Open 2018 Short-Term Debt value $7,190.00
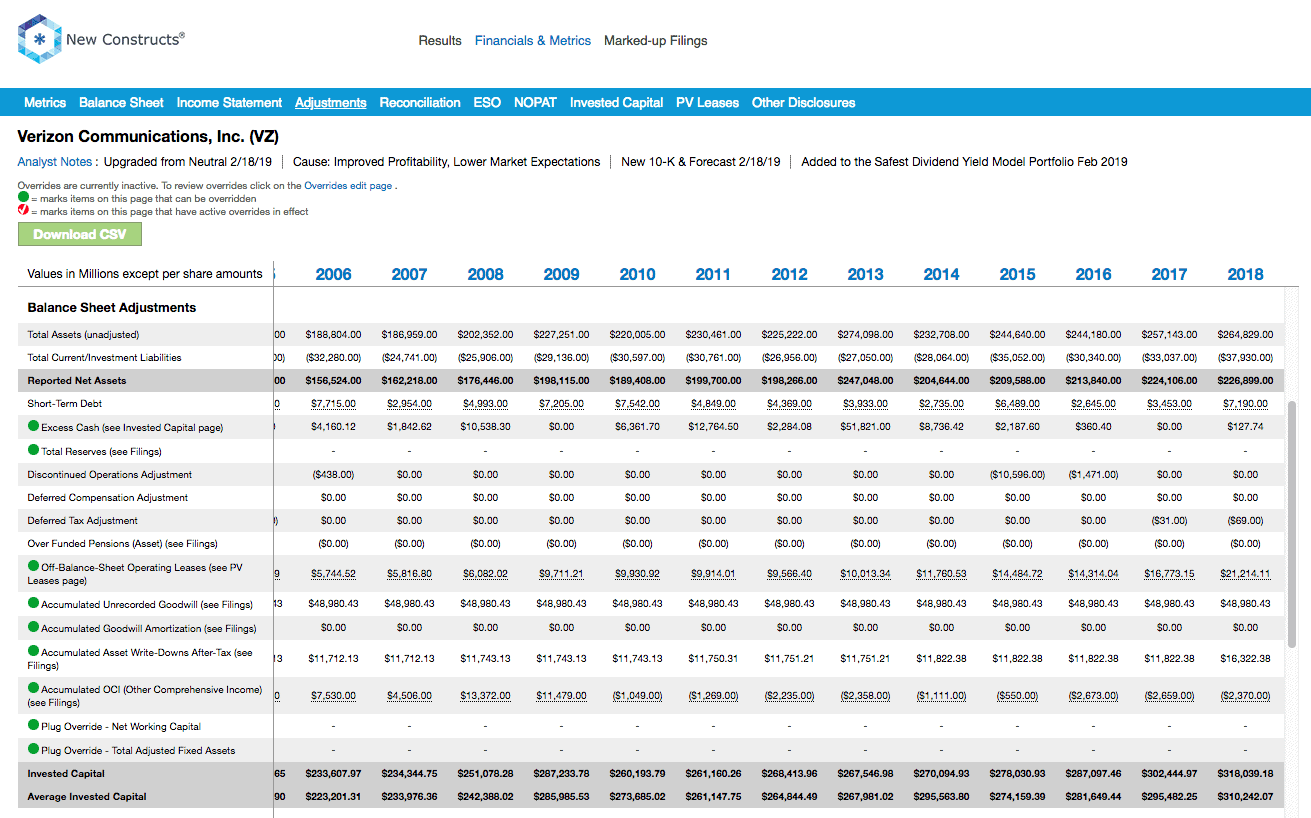 point(1245,404)
